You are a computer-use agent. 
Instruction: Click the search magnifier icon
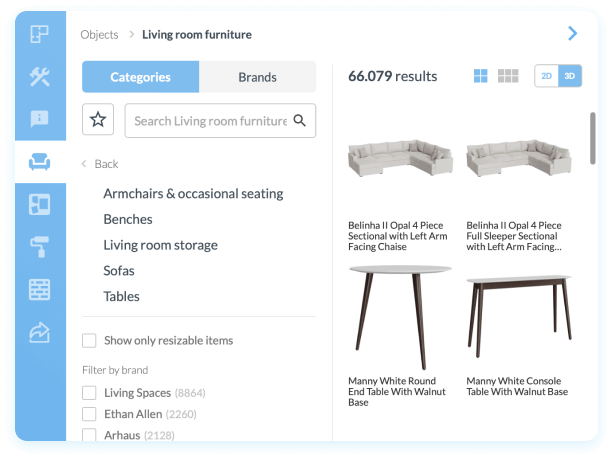coord(299,121)
